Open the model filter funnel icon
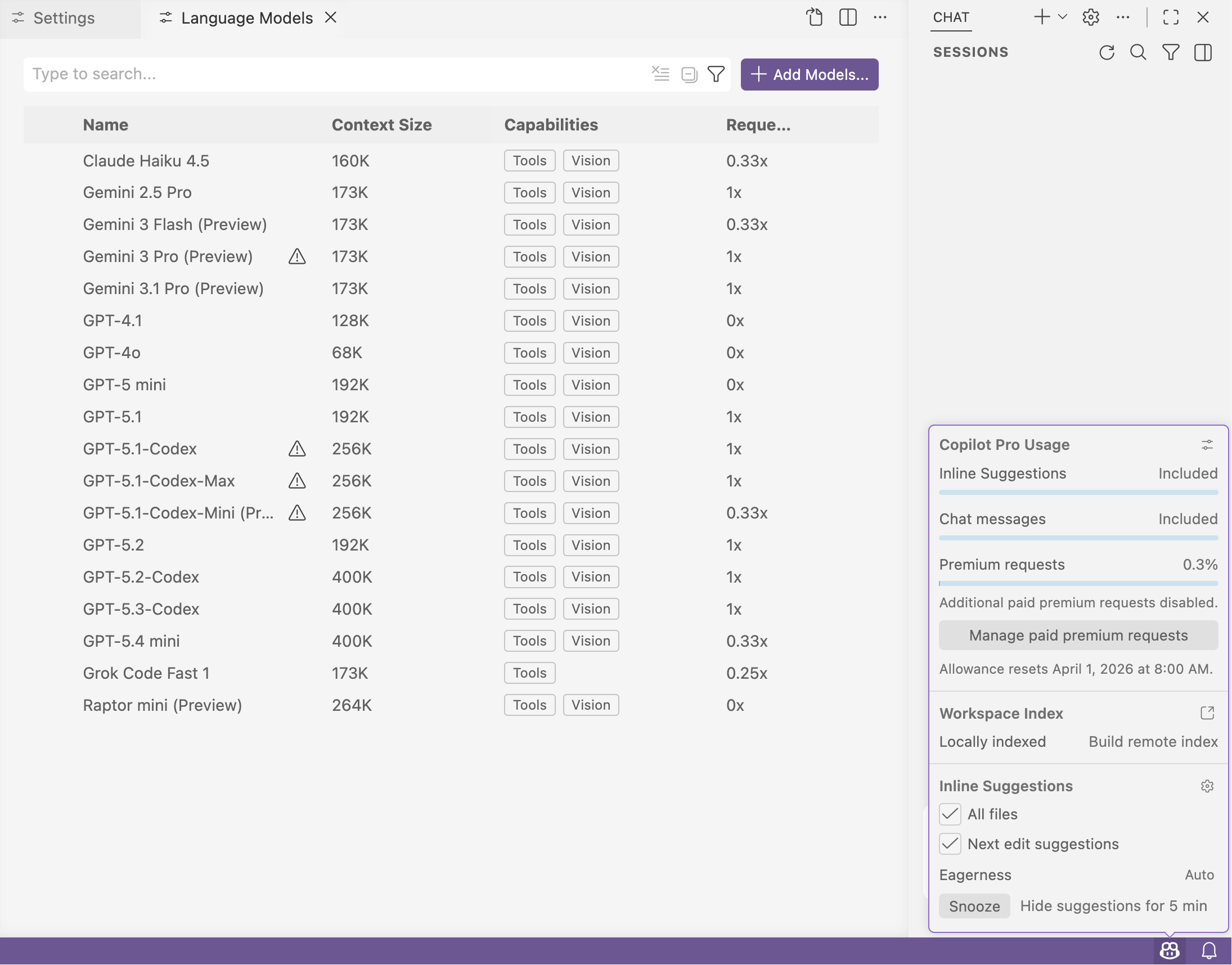This screenshot has width=1232, height=965. 716,74
